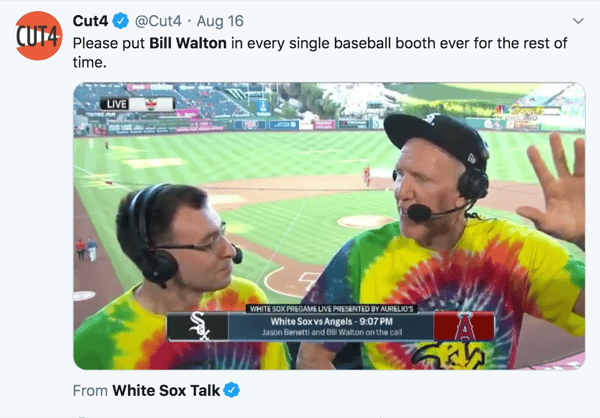Click the small logo beside the LIVE badge
This screenshot has height=418, width=600.
(151, 104)
